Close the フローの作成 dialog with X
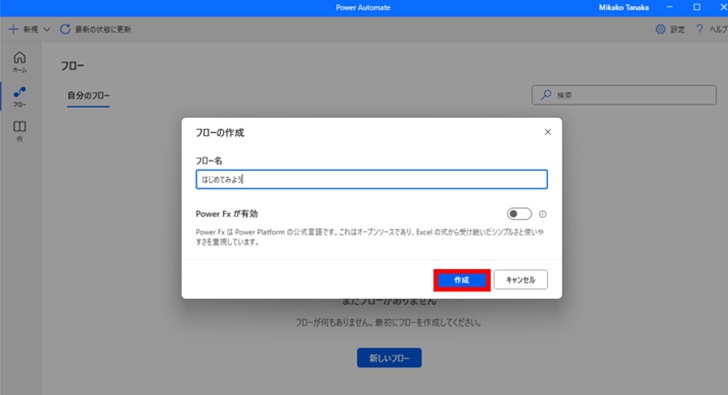 pyautogui.click(x=548, y=132)
